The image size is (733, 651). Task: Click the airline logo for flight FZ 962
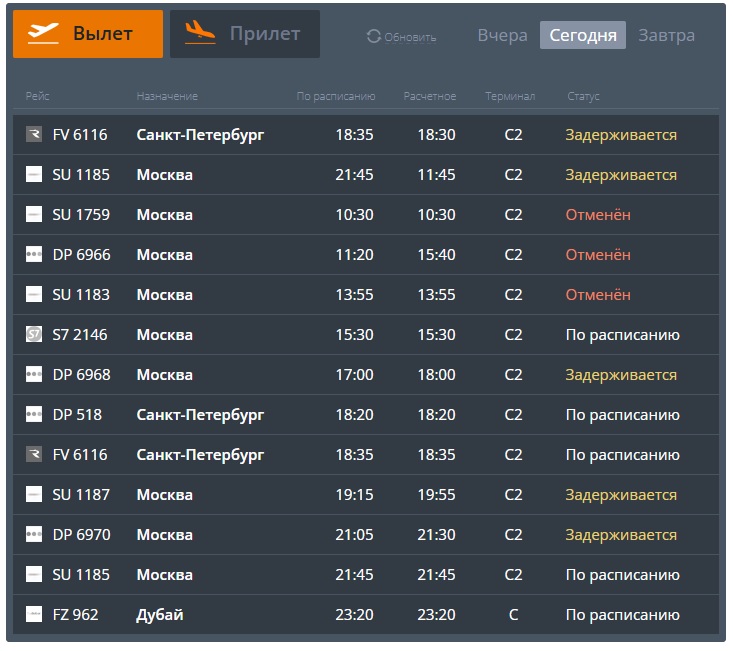point(34,615)
